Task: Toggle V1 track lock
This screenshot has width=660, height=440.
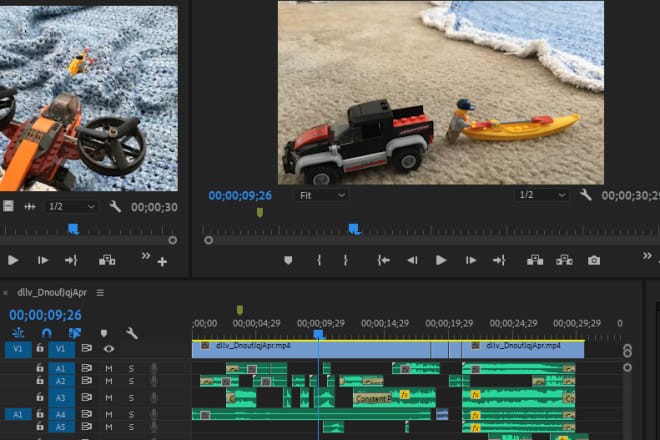Action: point(40,348)
